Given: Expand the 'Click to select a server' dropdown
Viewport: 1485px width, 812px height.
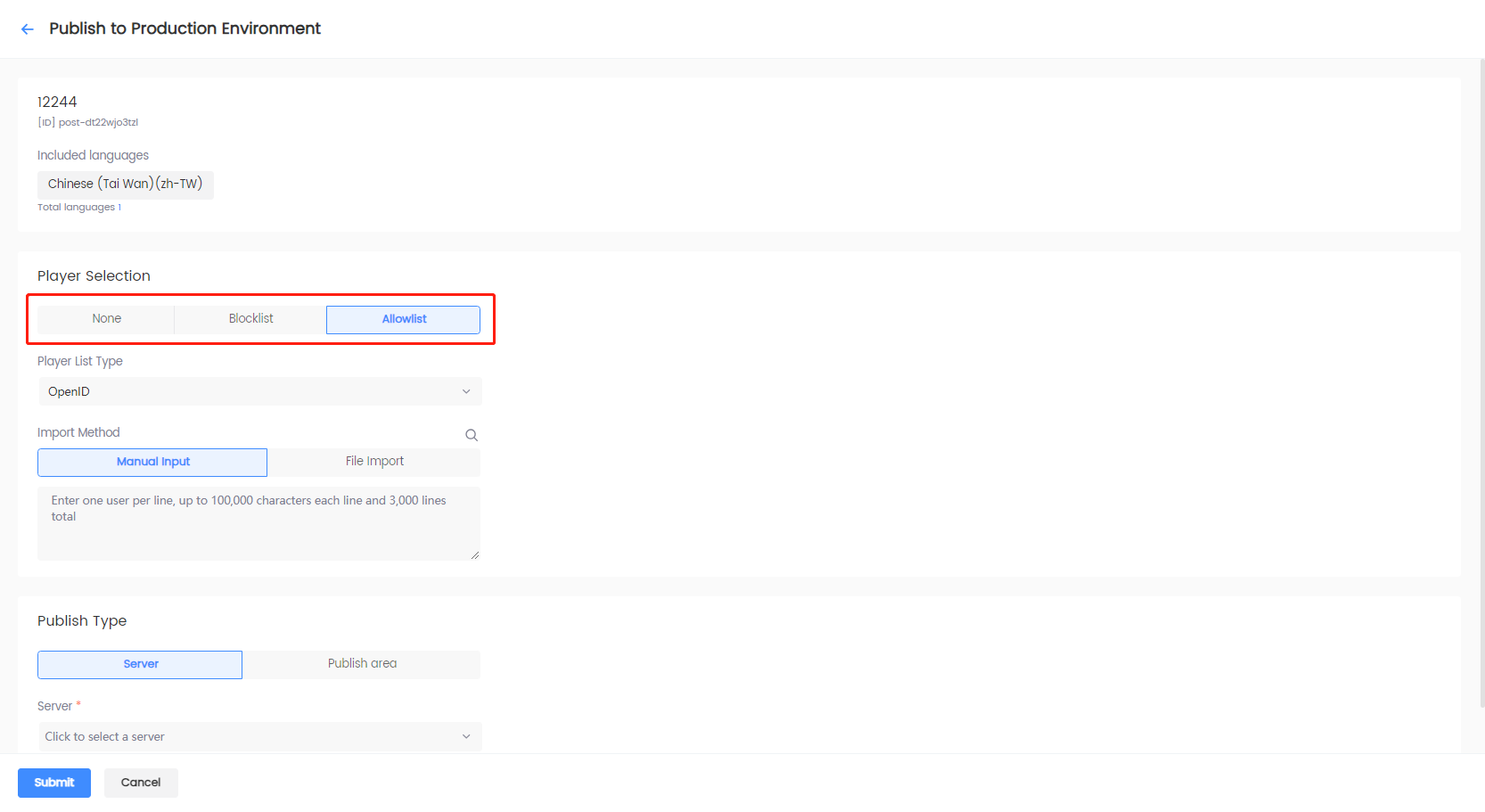Looking at the screenshot, I should [259, 737].
